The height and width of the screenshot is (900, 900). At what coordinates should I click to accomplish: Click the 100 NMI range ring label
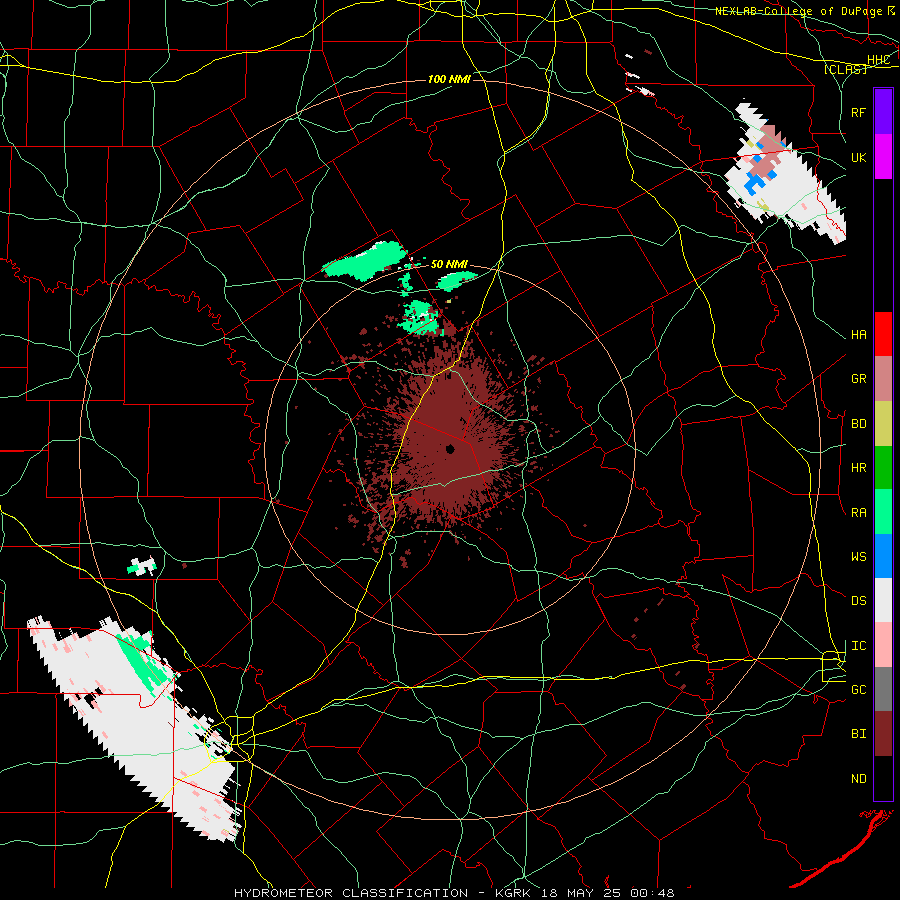449,79
